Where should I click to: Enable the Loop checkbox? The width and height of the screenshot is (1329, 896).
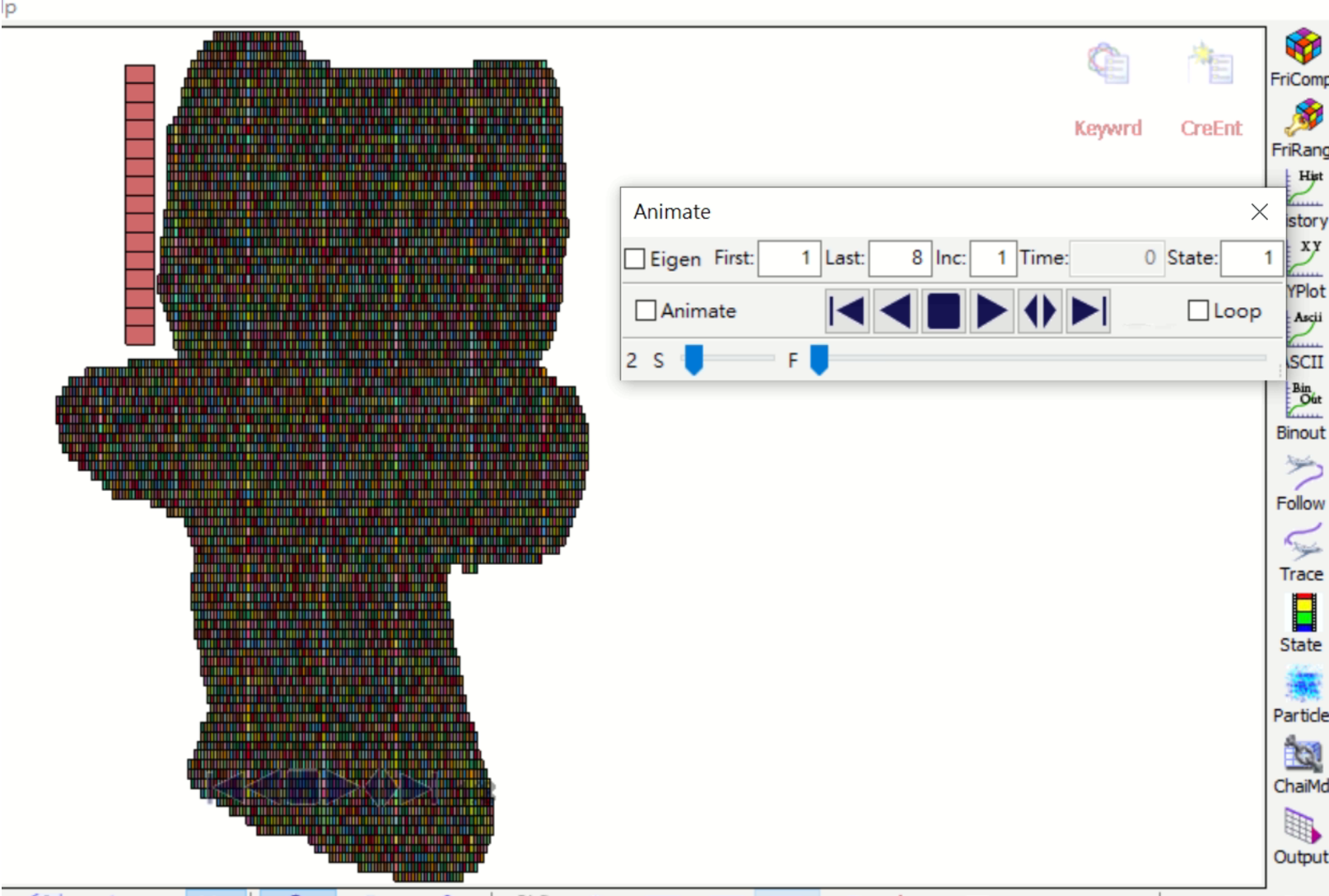click(x=1198, y=310)
